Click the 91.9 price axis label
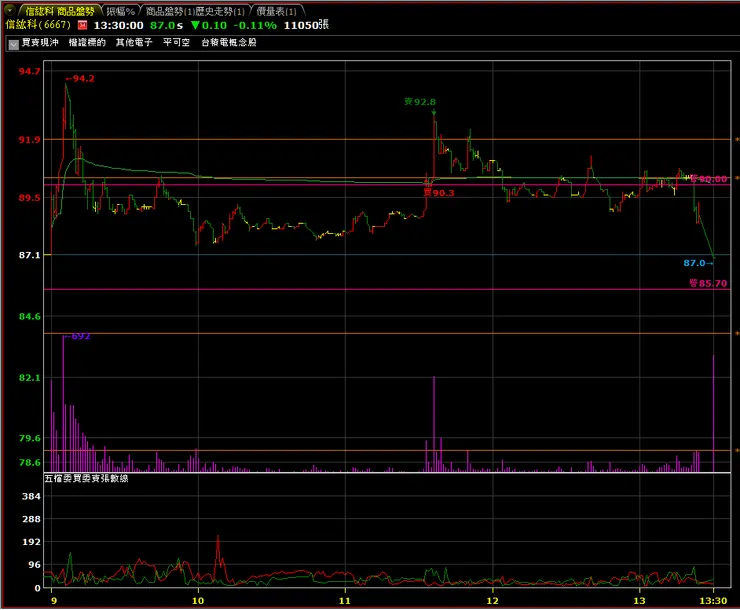 point(29,140)
